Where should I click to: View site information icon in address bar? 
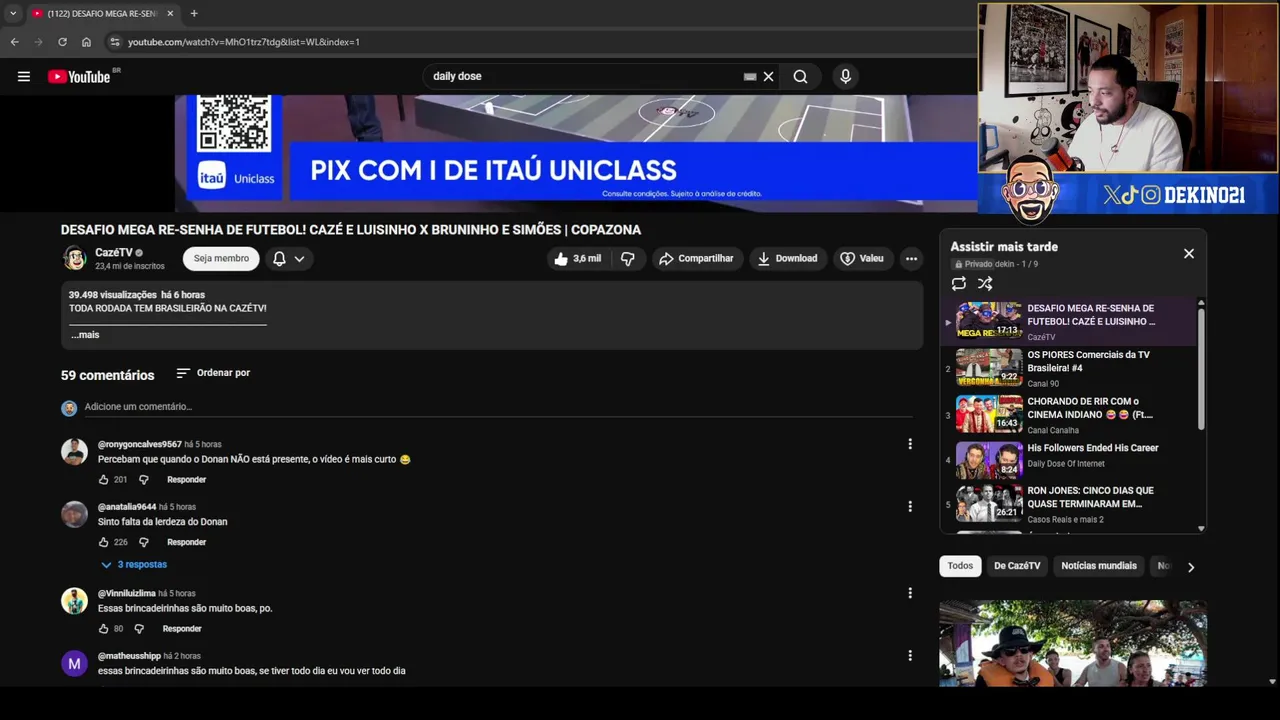(115, 42)
